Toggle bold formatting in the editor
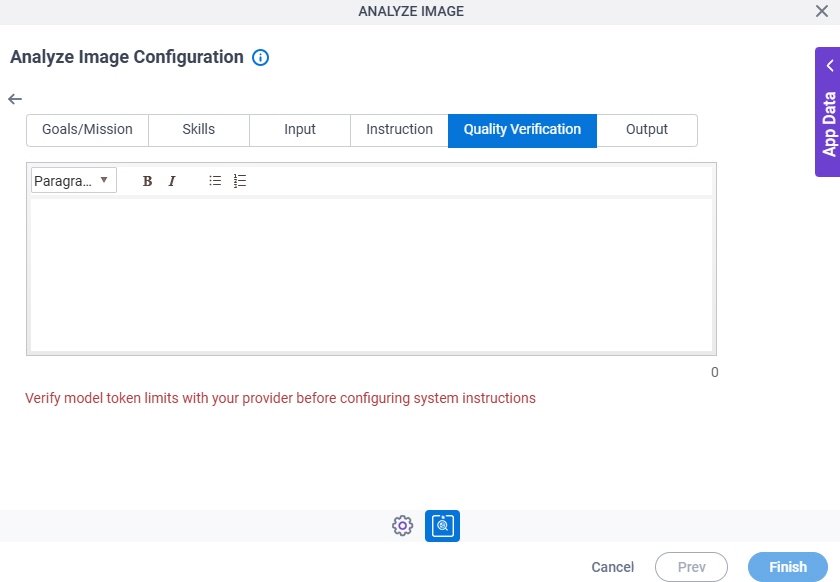Screen dimensions: 840x582 coord(147,181)
